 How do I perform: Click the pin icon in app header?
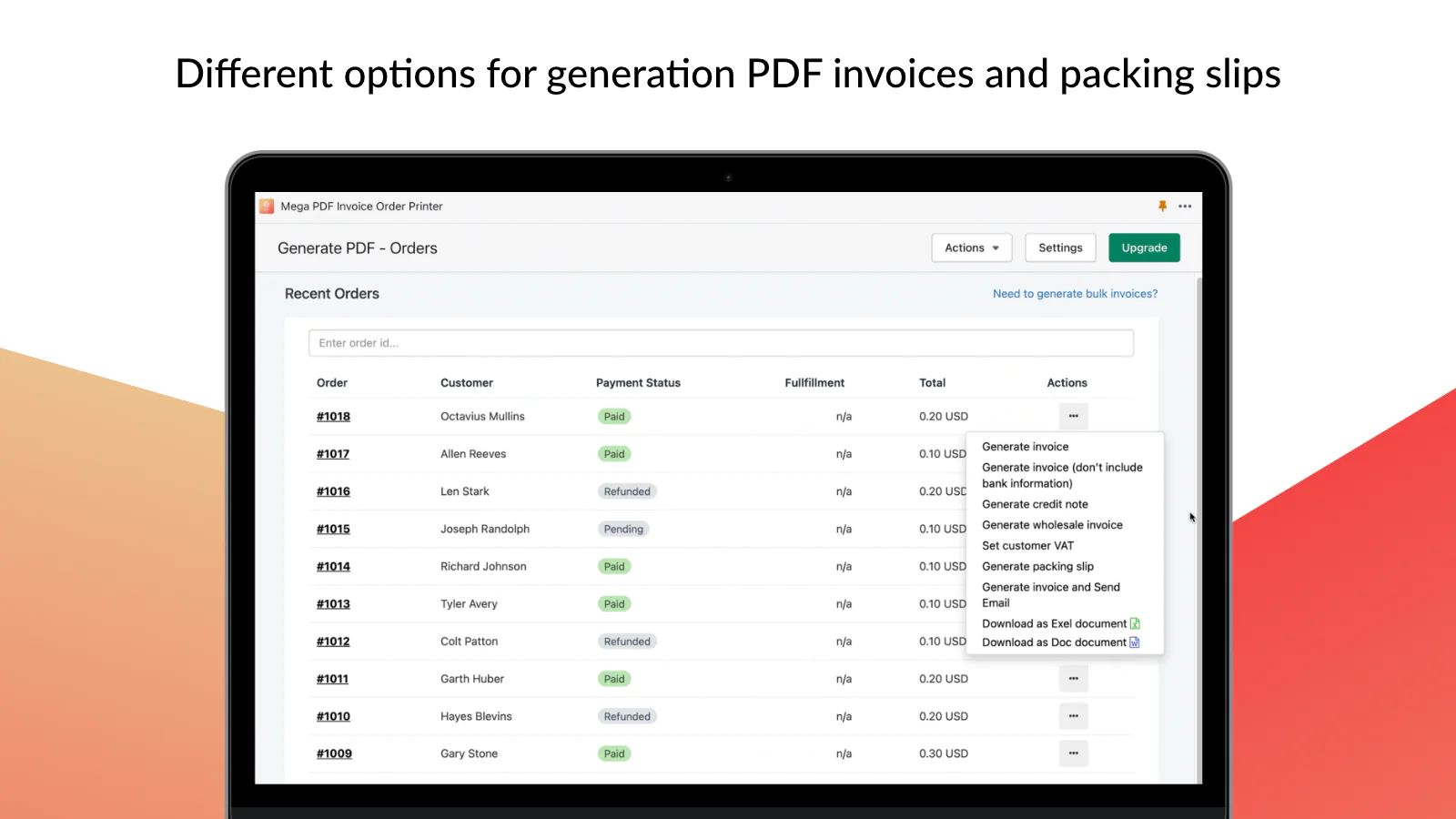pos(1162,207)
